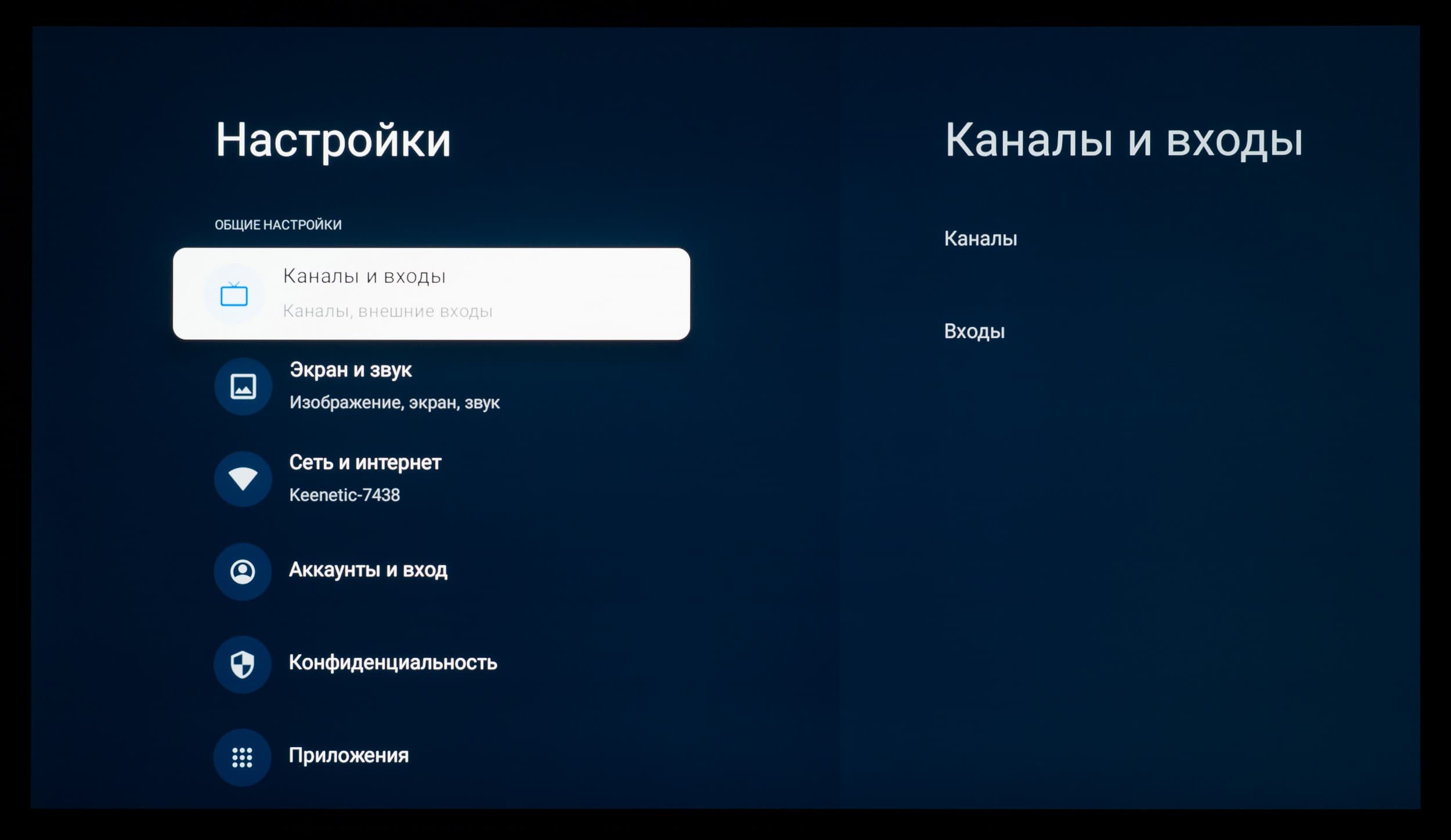Click the Wi-Fi icon for Сеть и интернет

[243, 479]
